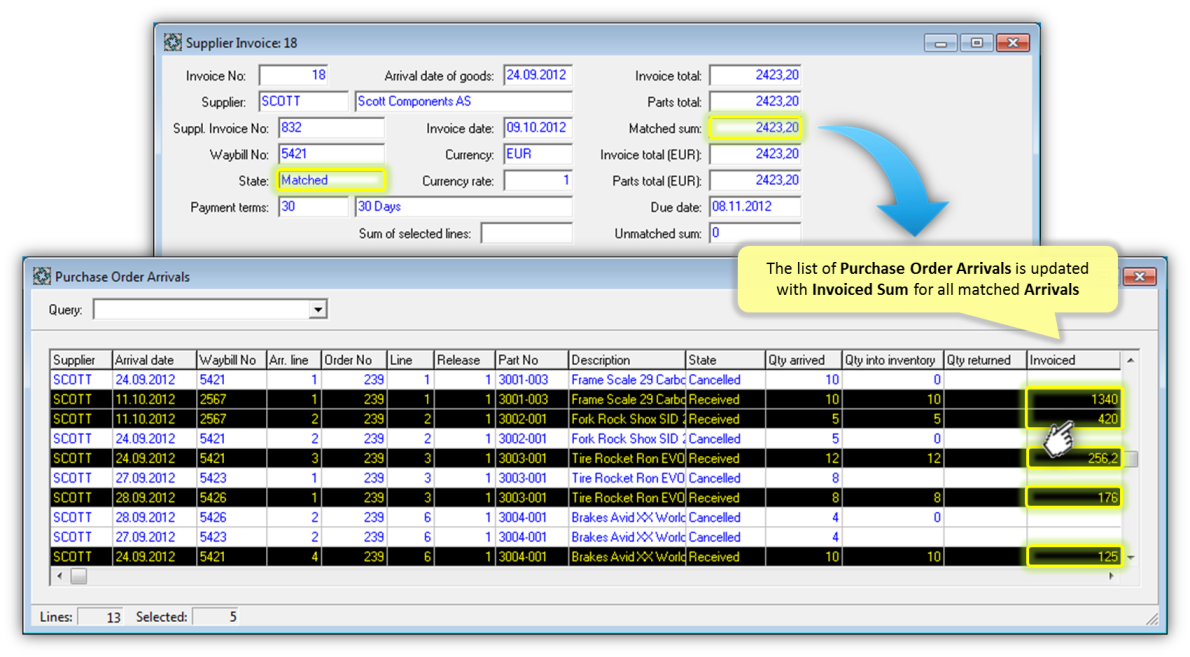This screenshot has height=657, width=1190.
Task: Minimize the Supplier Invoice window
Action: 940,43
